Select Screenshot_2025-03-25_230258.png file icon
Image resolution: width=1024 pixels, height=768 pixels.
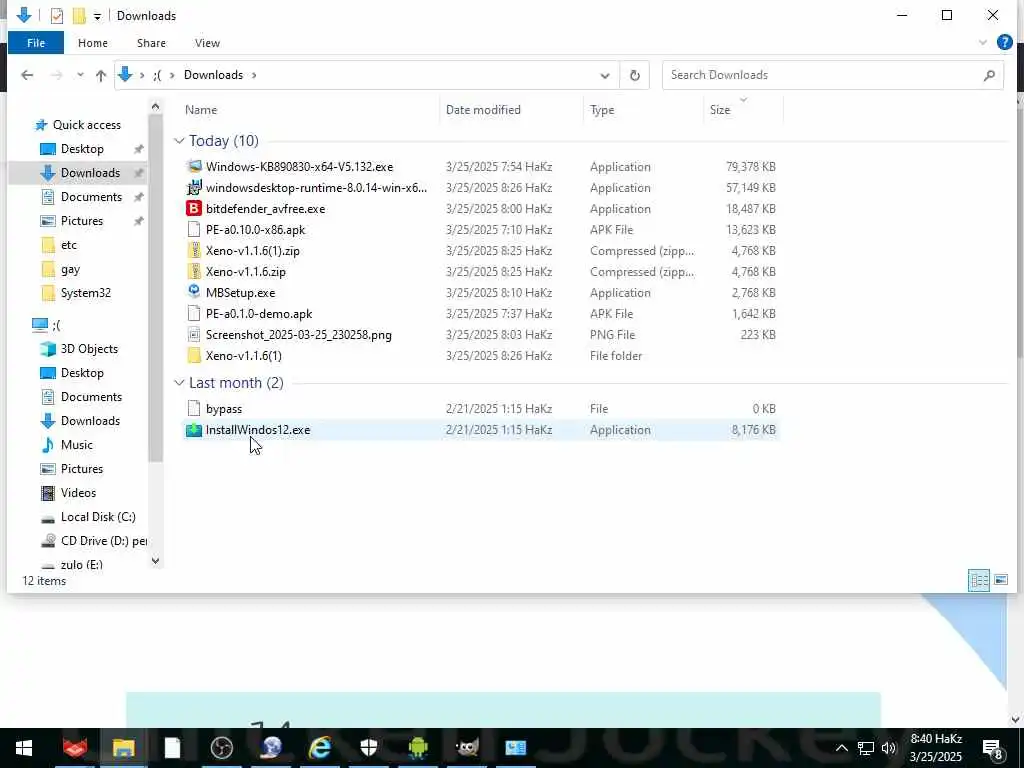click(x=194, y=334)
